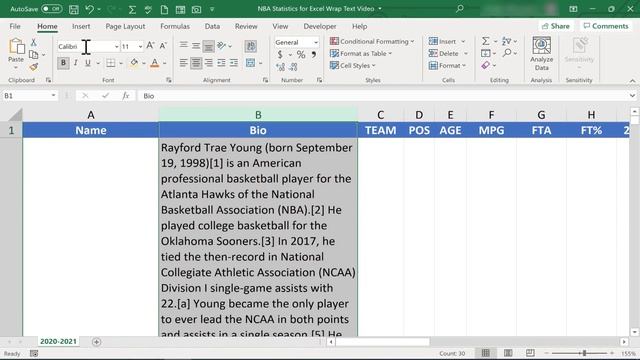Click the New blank file icon in the title bar
640x360 pixels.
tap(164, 9)
